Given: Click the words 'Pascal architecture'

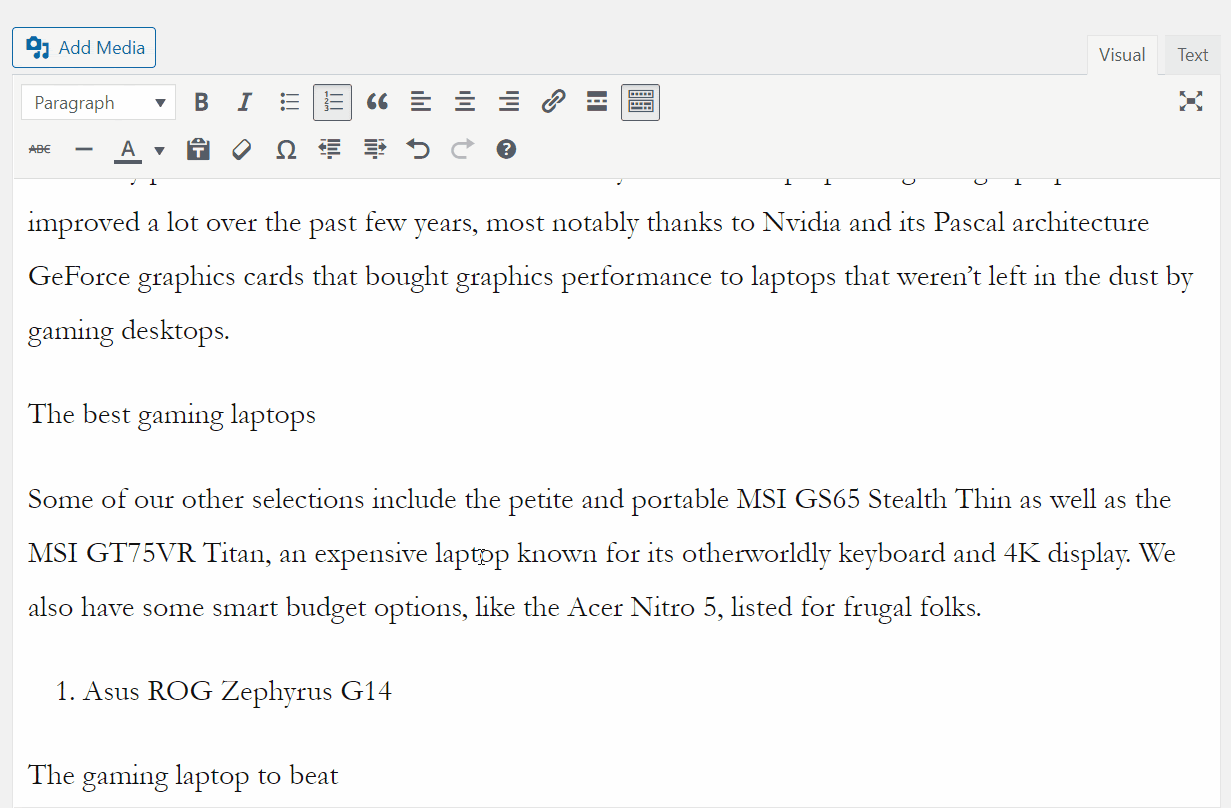Looking at the screenshot, I should pyautogui.click(x=1041, y=222).
